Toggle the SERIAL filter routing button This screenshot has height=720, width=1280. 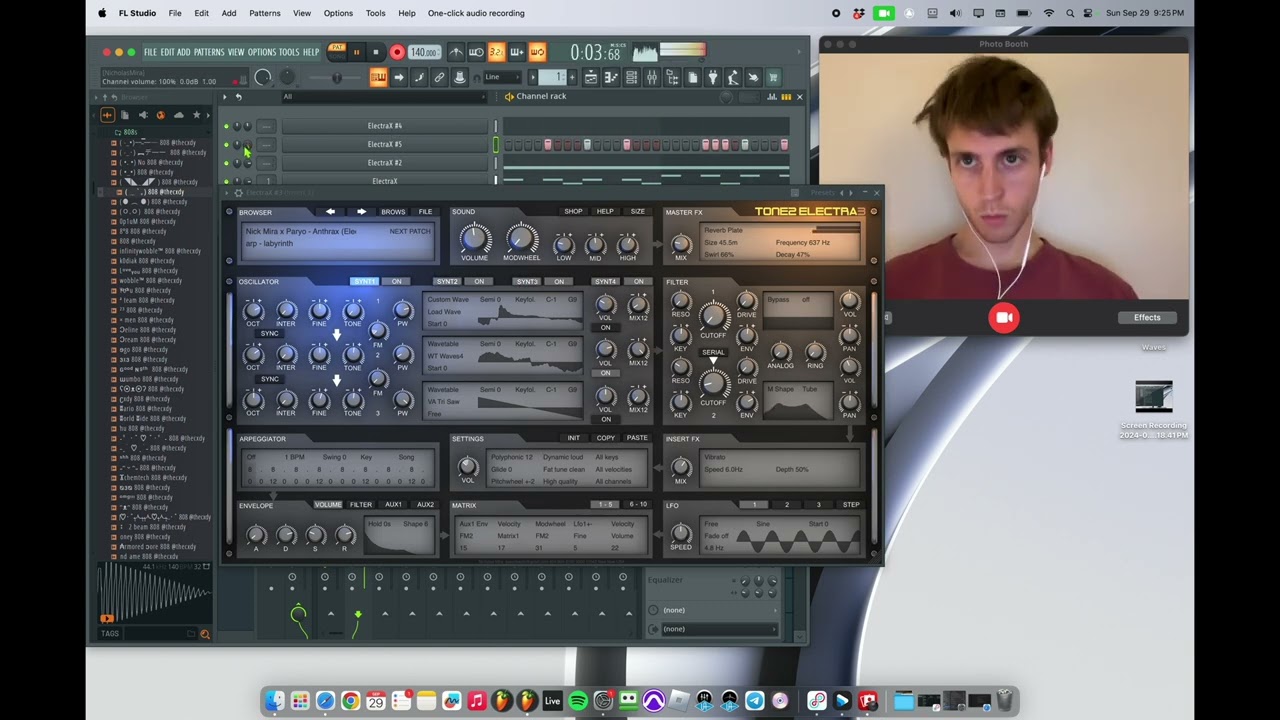click(x=713, y=352)
